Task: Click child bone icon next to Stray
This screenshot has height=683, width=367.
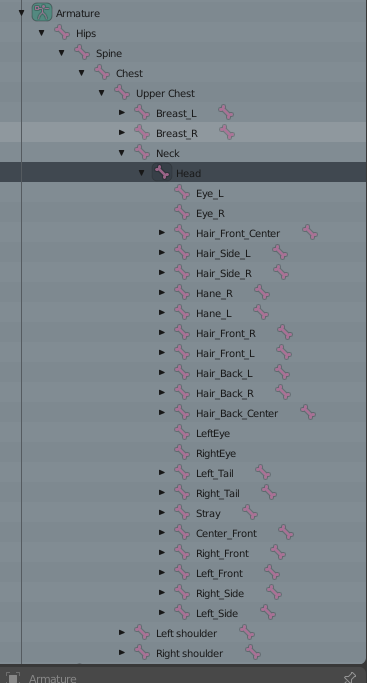Action: coord(250,512)
